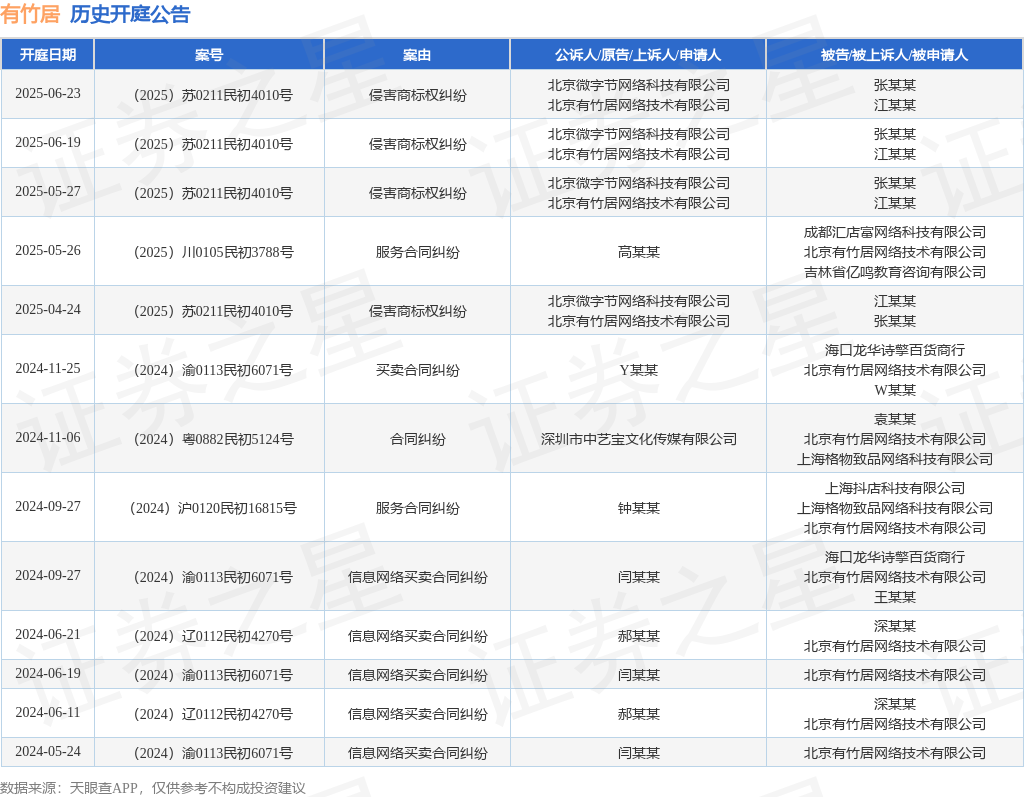
Task: Click the 历史开庭公告 heading
Action: pos(130,14)
